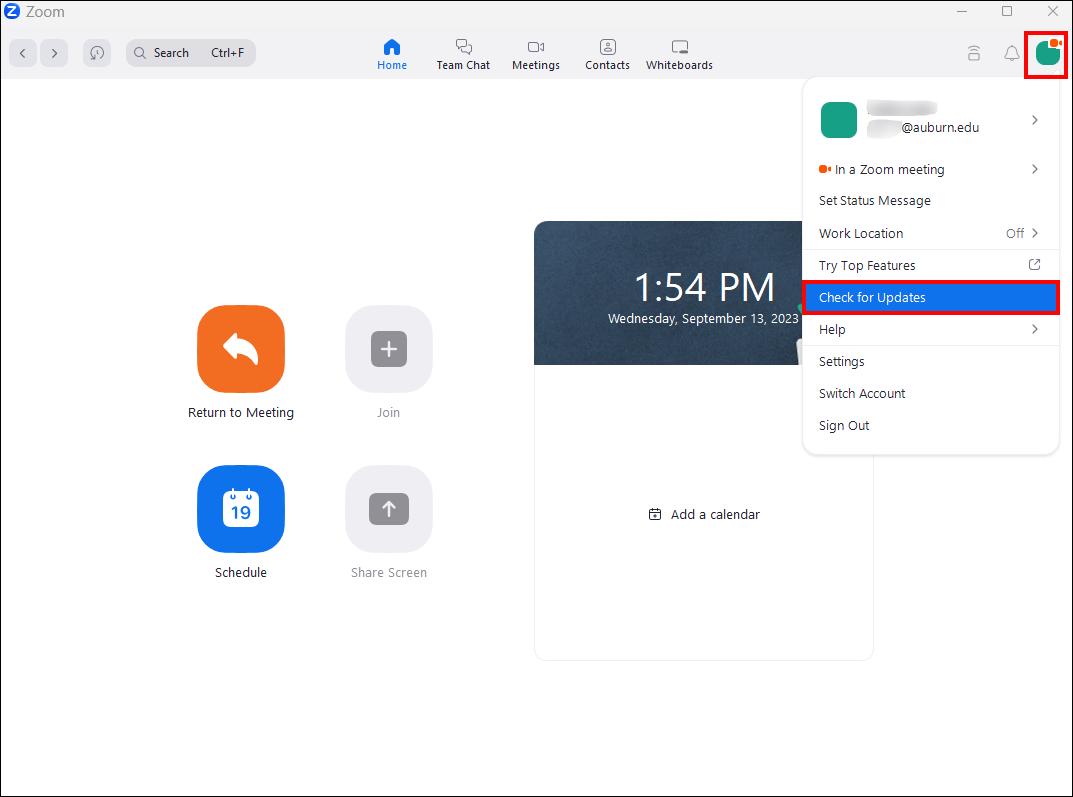Screen dimensions: 1073x797
Task: Minimize the Zoom window
Action: coord(961,11)
